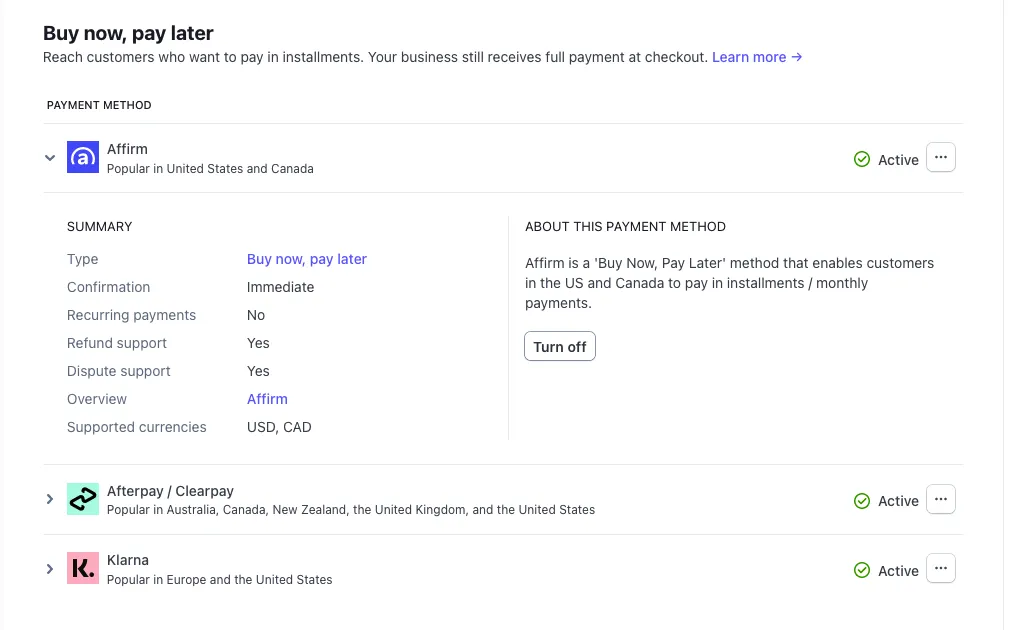Click the Klarna logo icon

coord(82,568)
